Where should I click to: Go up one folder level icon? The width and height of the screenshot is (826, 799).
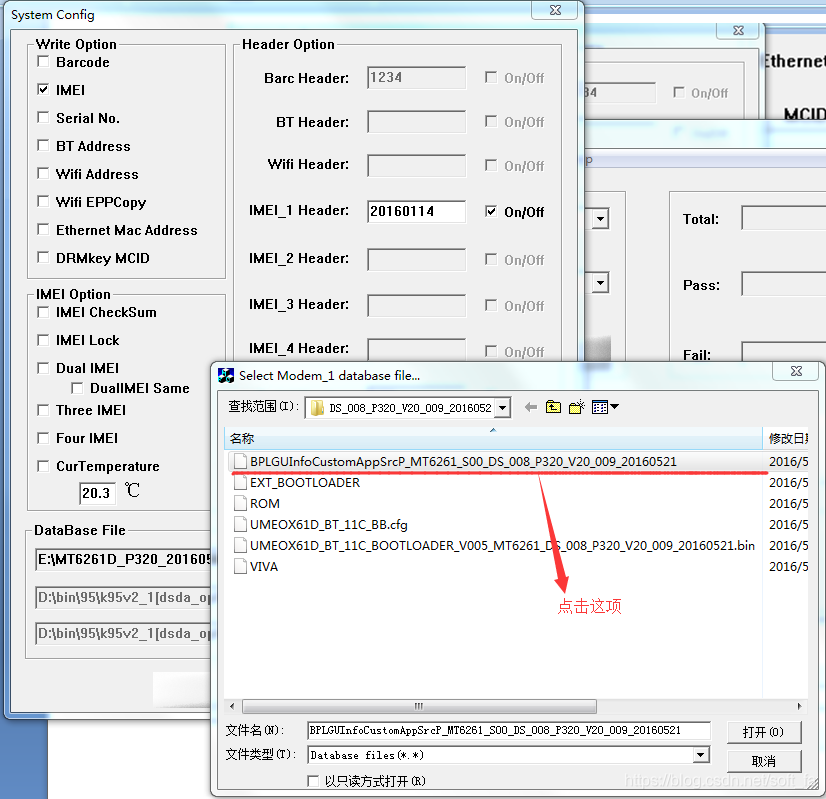pos(553,407)
